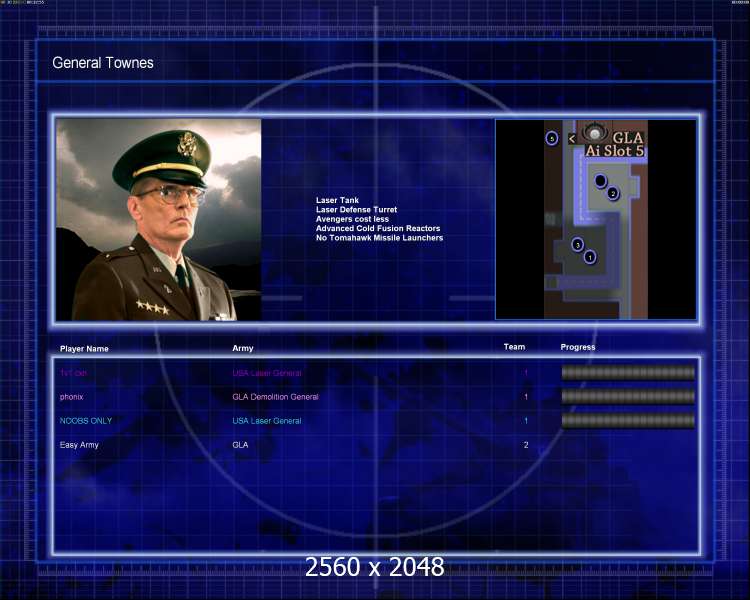
Task: Click the 'Avengers cost less' line
Action: pyautogui.click(x=352, y=219)
